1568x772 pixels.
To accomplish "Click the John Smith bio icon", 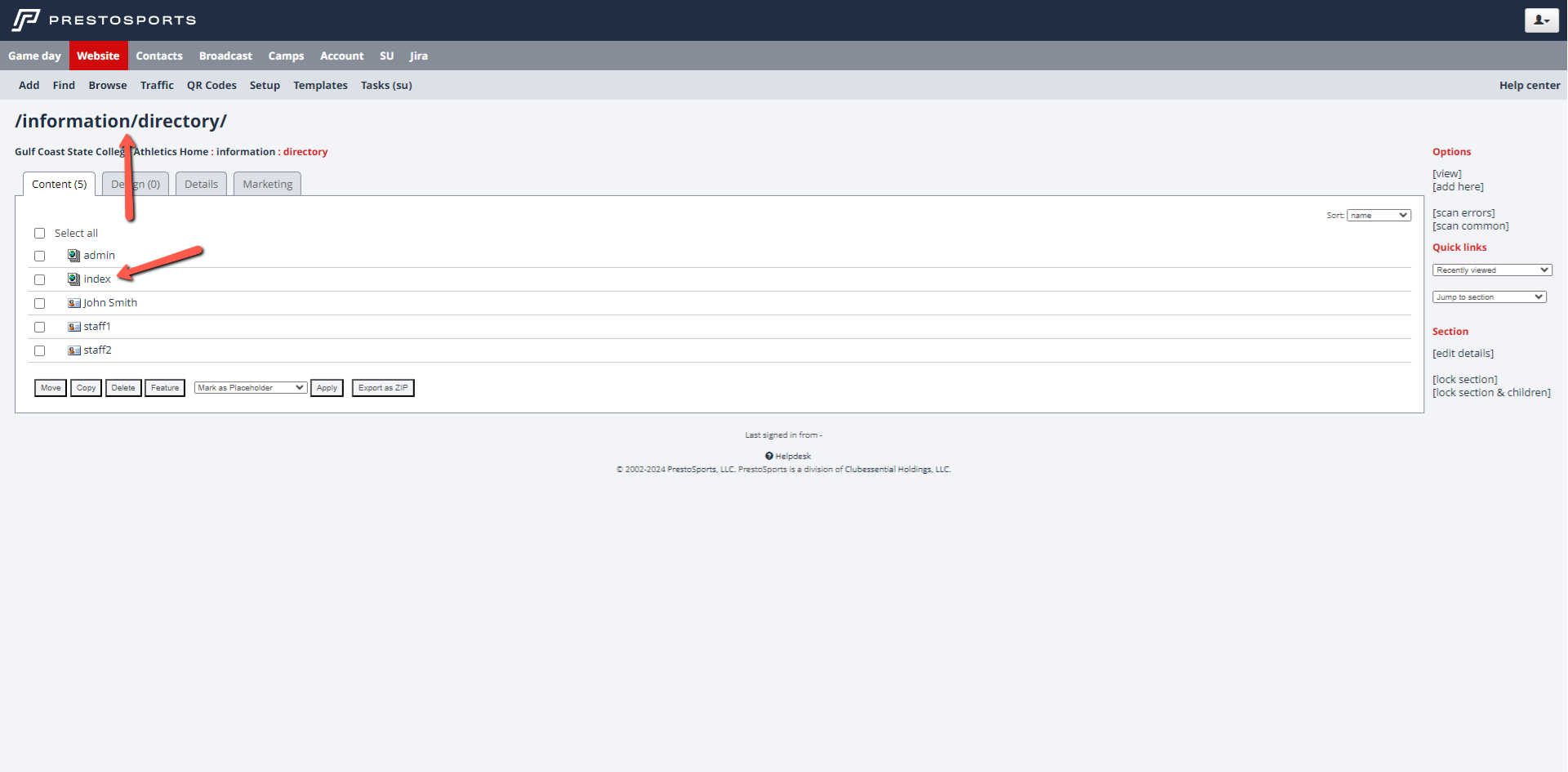I will [73, 303].
